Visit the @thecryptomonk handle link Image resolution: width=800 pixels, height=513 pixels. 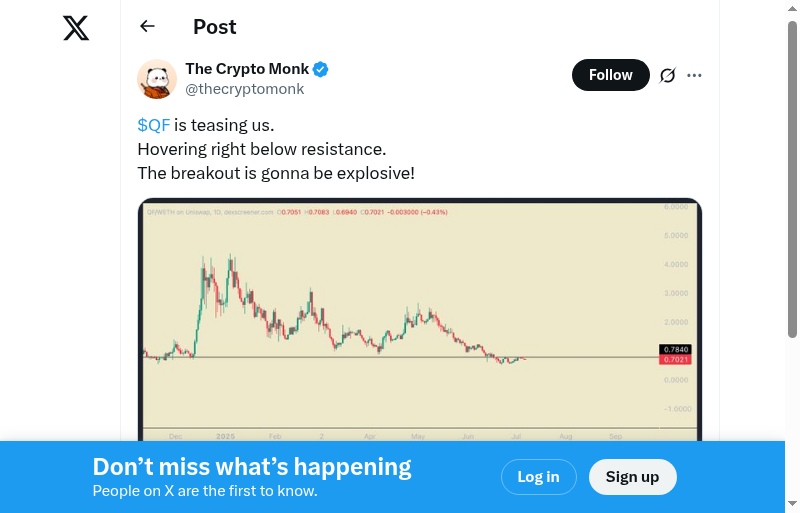coord(245,89)
